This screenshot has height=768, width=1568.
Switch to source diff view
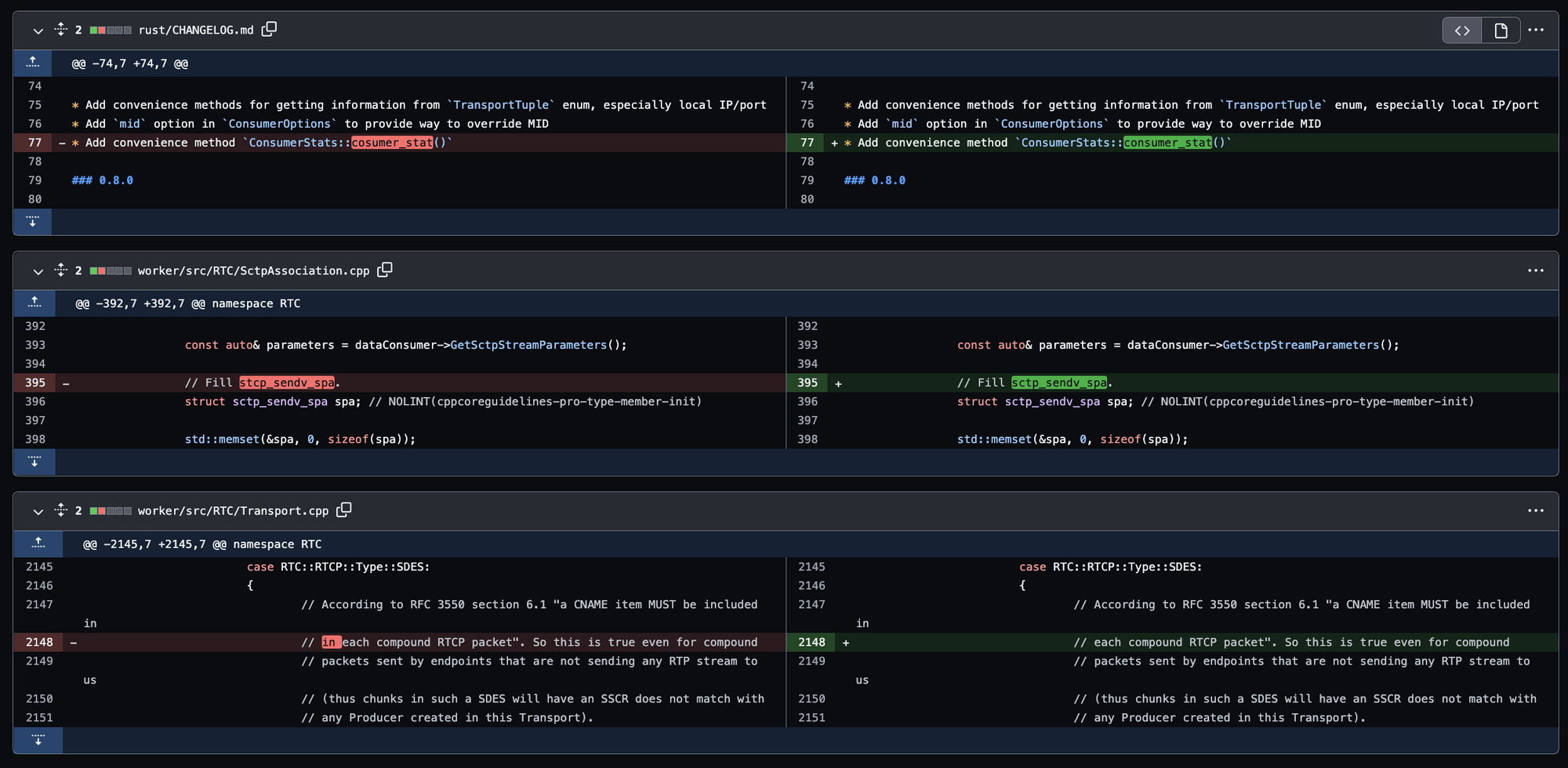(1462, 31)
